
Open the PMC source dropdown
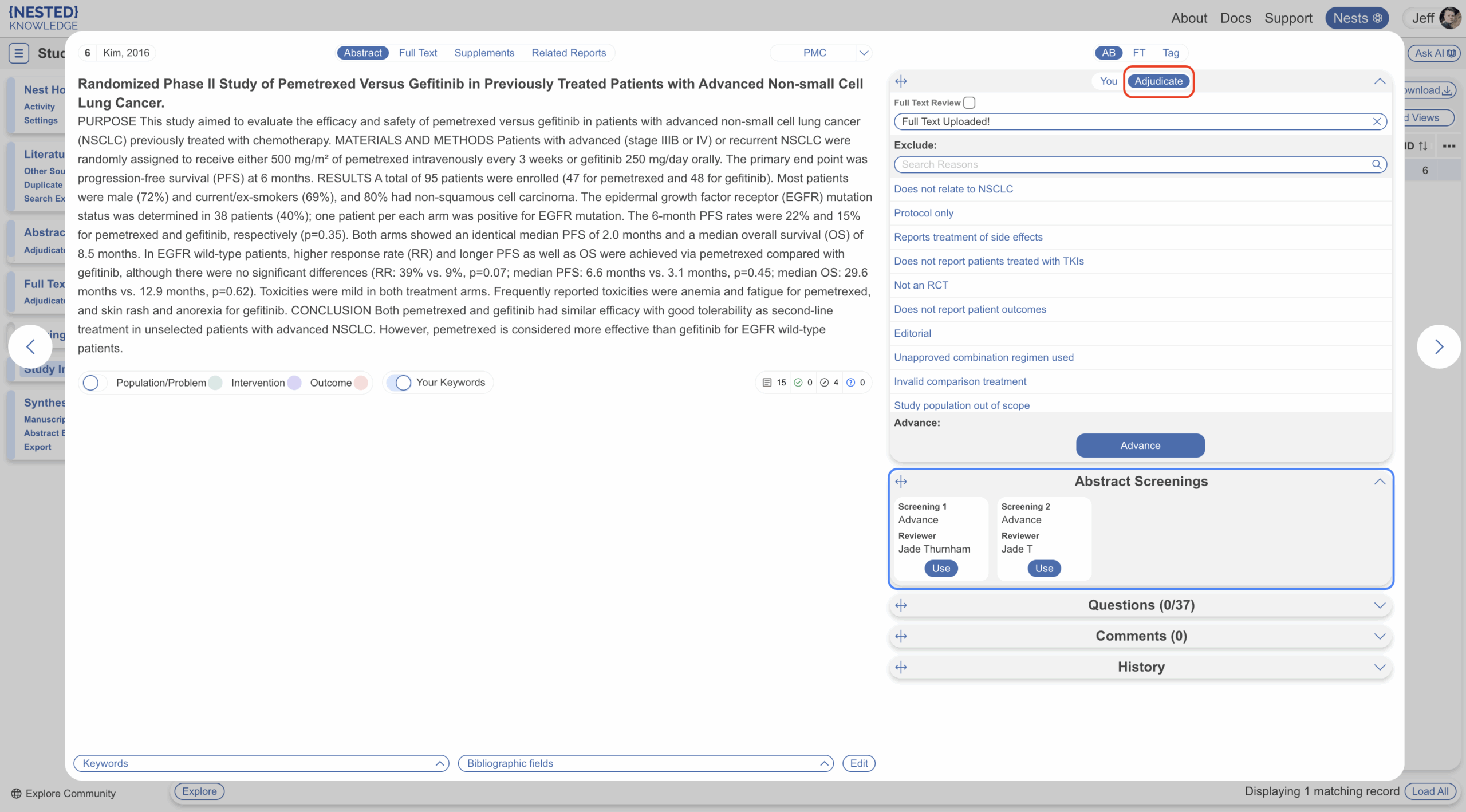[864, 53]
